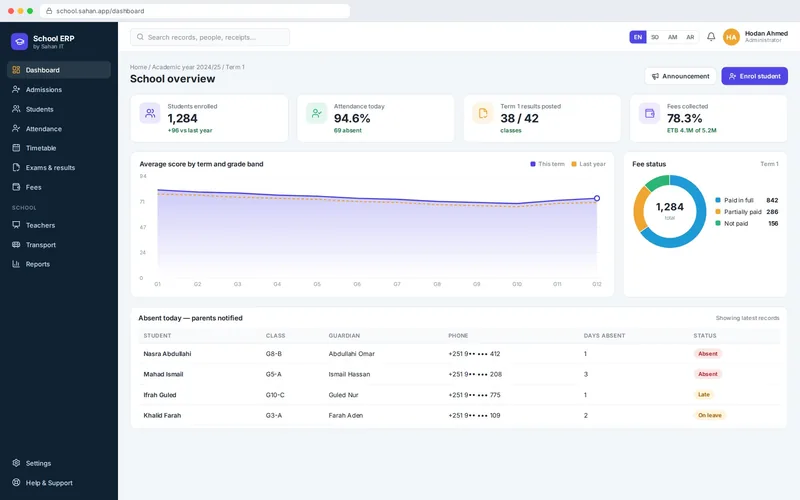The image size is (800, 500).
Task: Open the Admissions section
Action: click(59, 89)
